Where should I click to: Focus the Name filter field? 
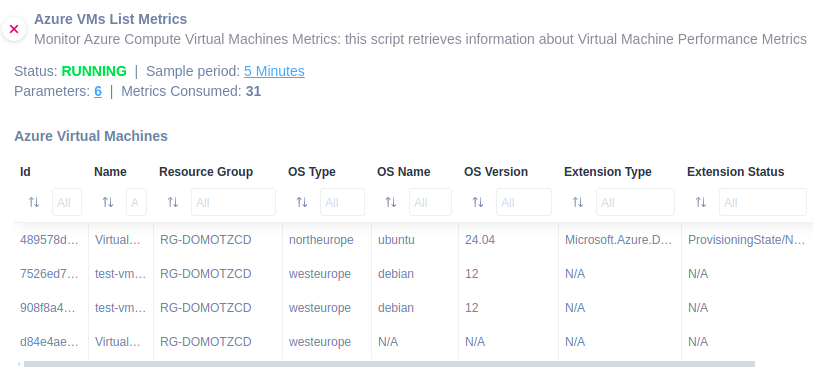click(136, 202)
